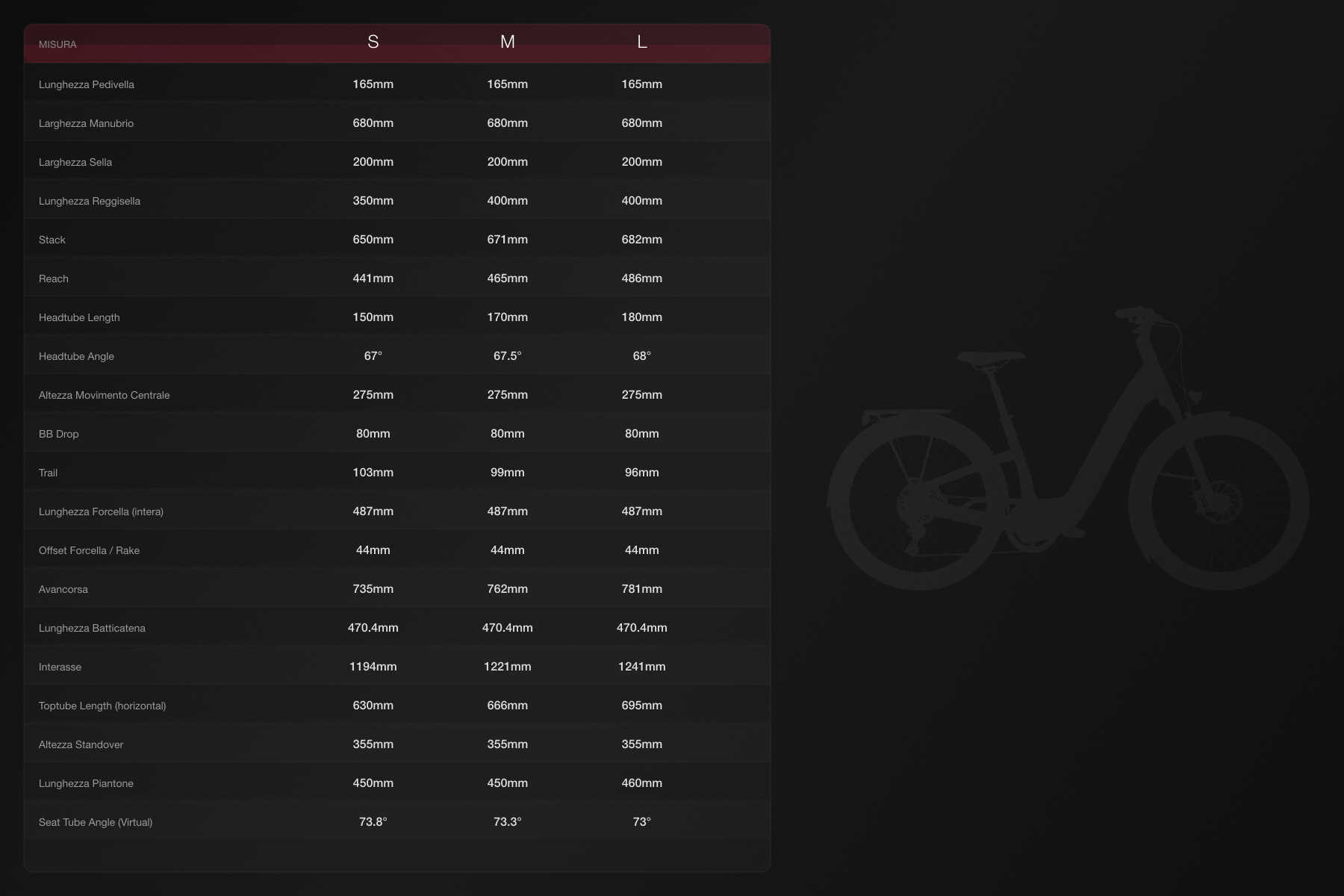Select the Seat Tube Angle value 73.8°

373,822
